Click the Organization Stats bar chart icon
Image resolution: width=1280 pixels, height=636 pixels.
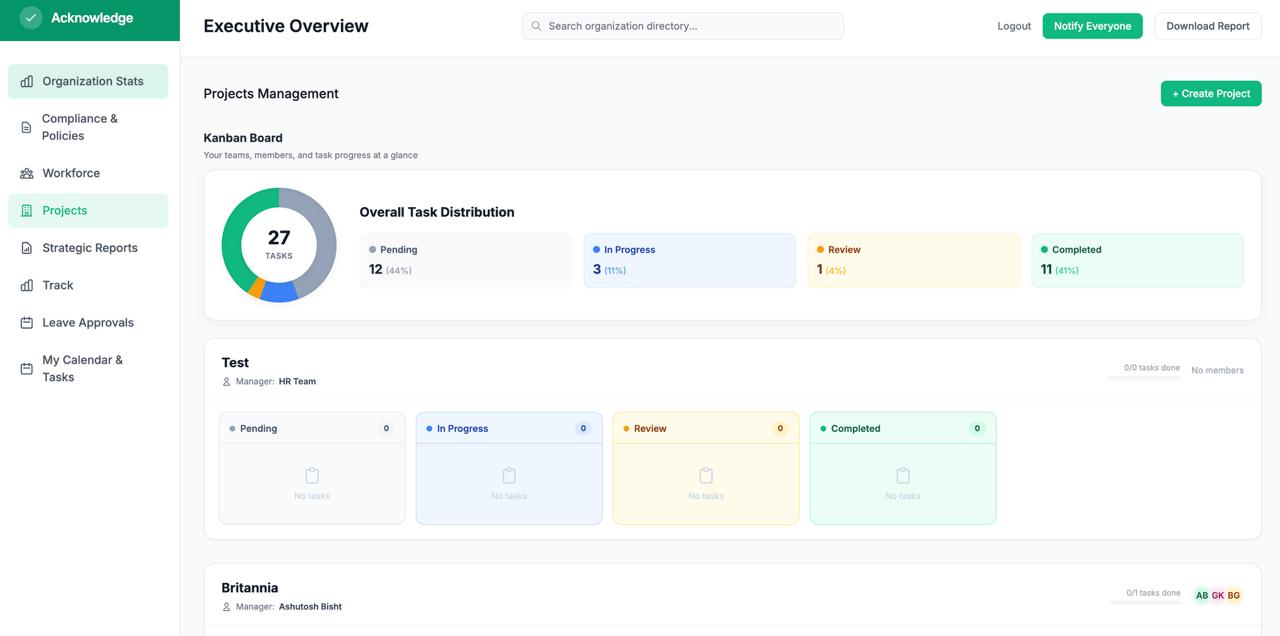(27, 82)
